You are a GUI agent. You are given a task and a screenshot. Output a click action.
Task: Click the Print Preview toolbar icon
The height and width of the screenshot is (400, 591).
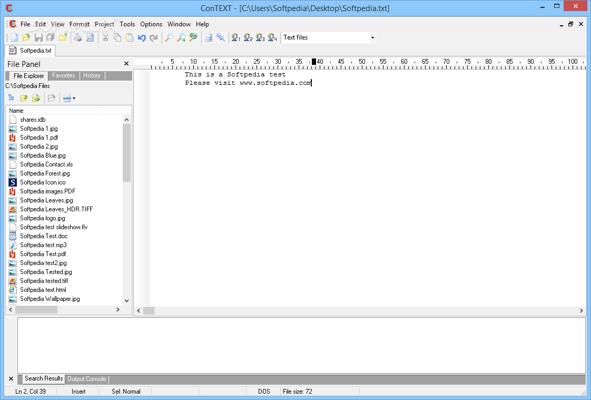click(90, 37)
